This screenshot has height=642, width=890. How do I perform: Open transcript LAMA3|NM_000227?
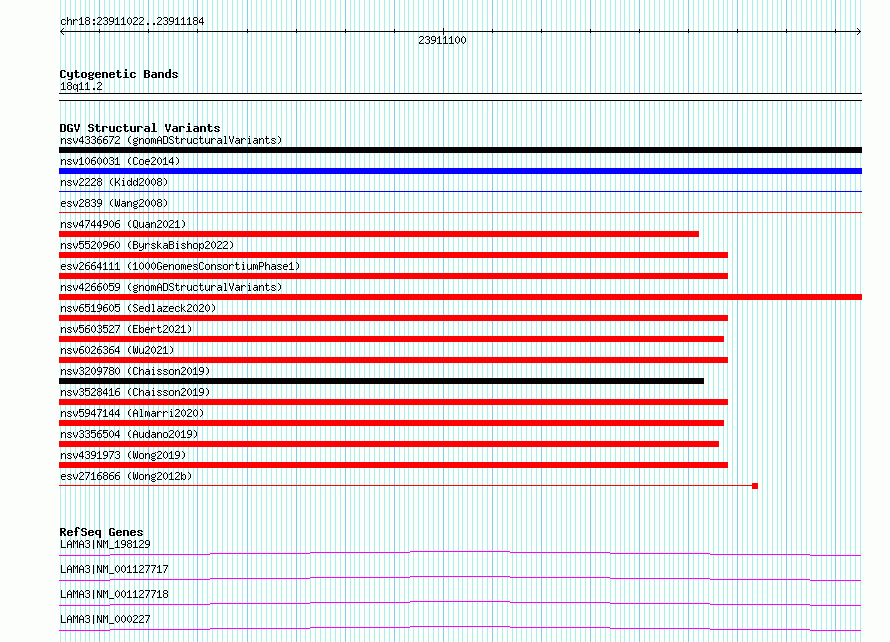(x=105, y=619)
